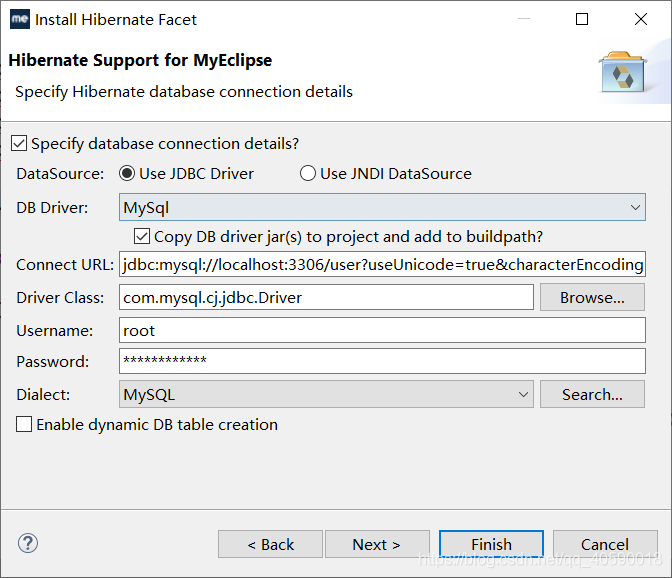Click the 'Hibernate Support for MyEclipse' heading
The width and height of the screenshot is (672, 578).
140,60
